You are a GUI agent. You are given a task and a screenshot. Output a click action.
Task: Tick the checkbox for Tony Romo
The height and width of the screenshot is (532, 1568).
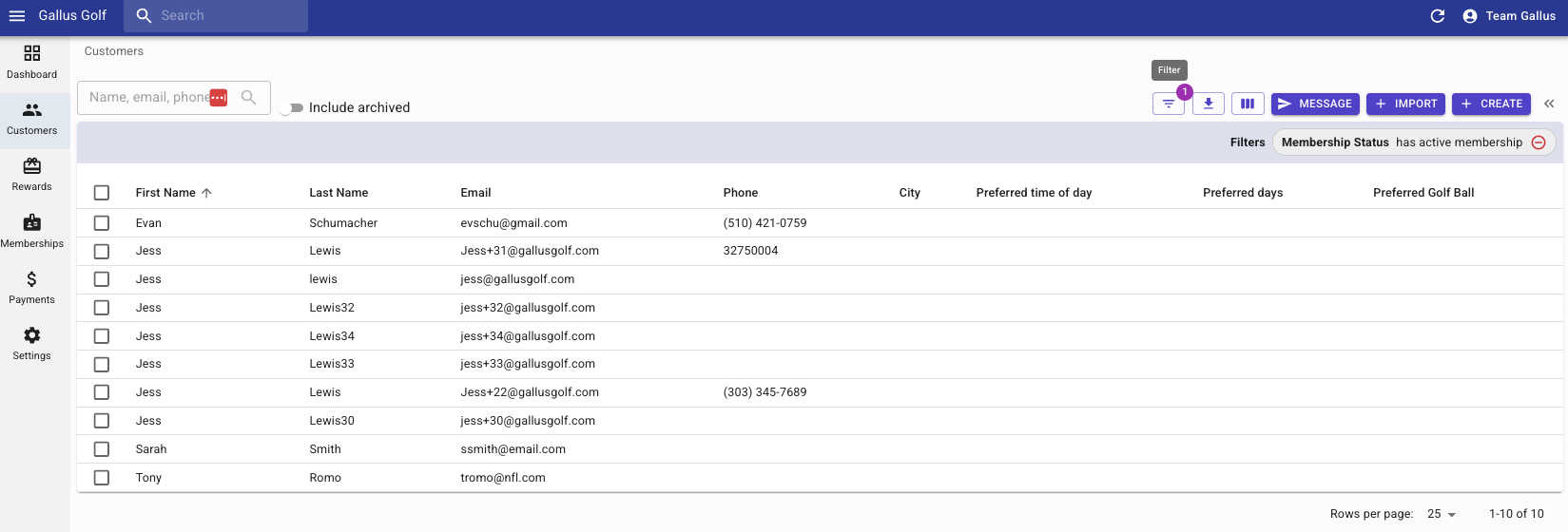102,478
